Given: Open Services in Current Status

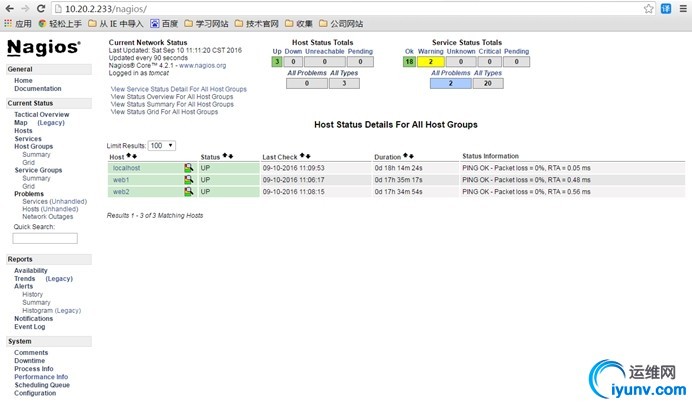Looking at the screenshot, I should (x=28, y=139).
